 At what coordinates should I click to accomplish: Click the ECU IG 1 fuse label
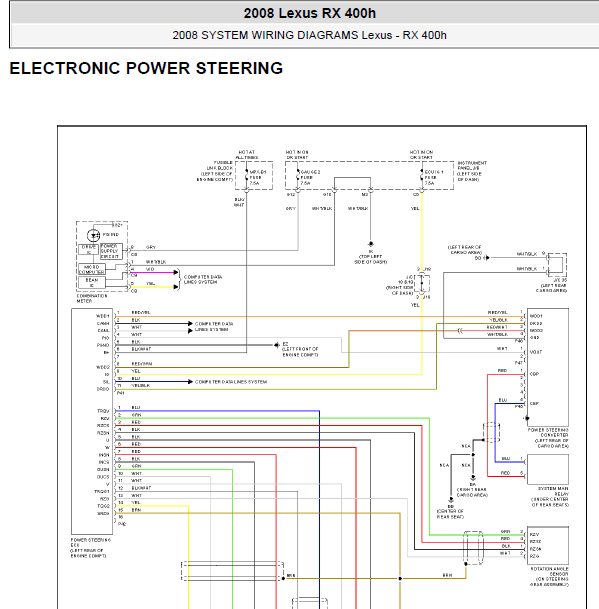434,177
